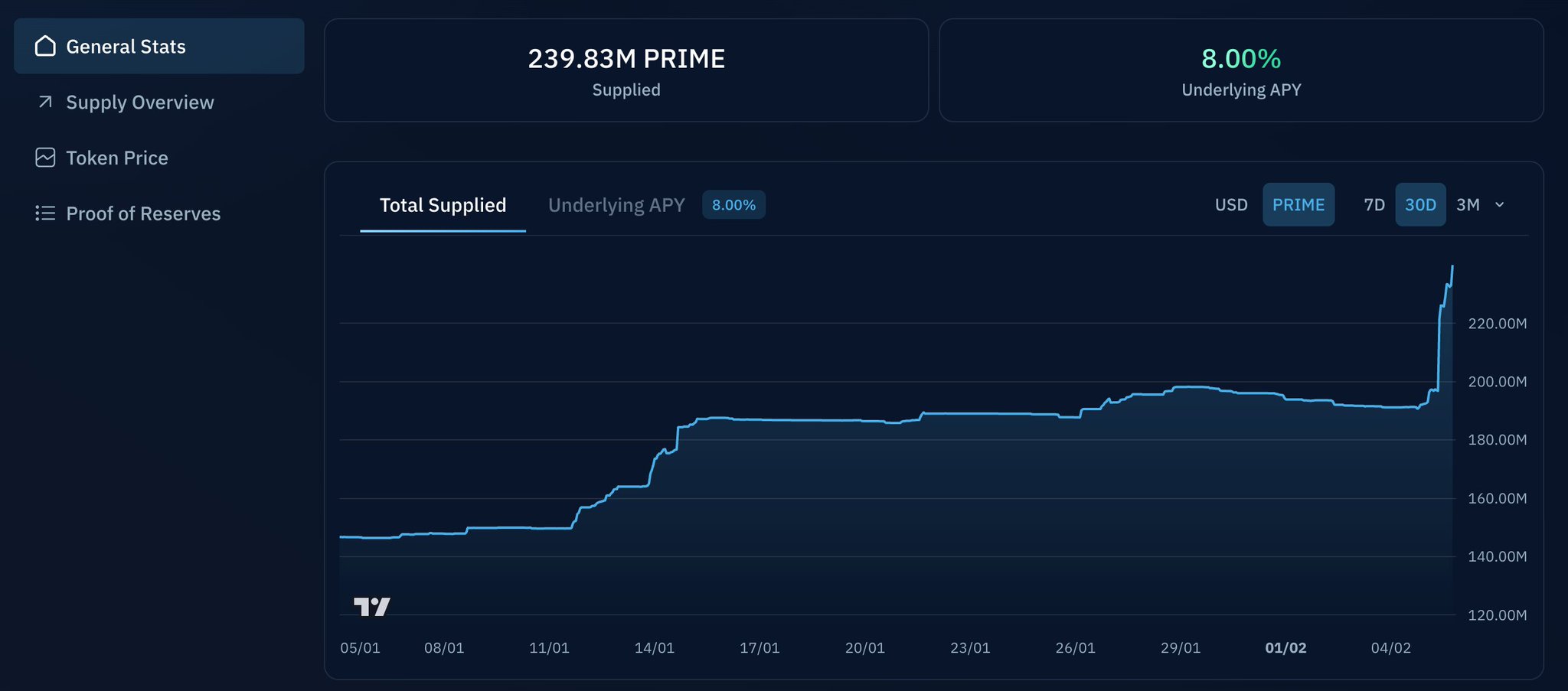Image resolution: width=1568 pixels, height=691 pixels.
Task: Click the General Stats home icon
Action: (45, 47)
